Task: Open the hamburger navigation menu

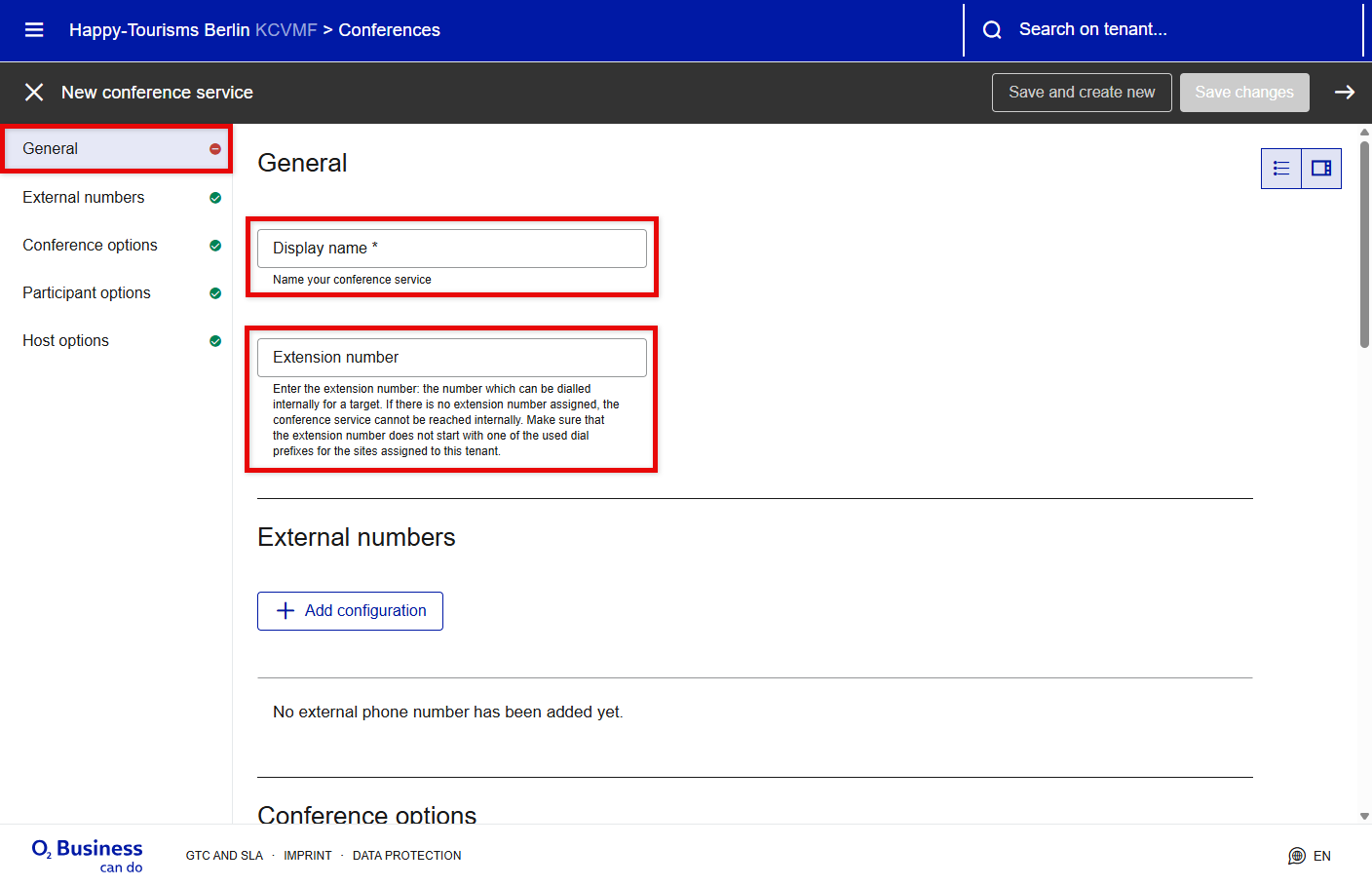Action: (34, 30)
